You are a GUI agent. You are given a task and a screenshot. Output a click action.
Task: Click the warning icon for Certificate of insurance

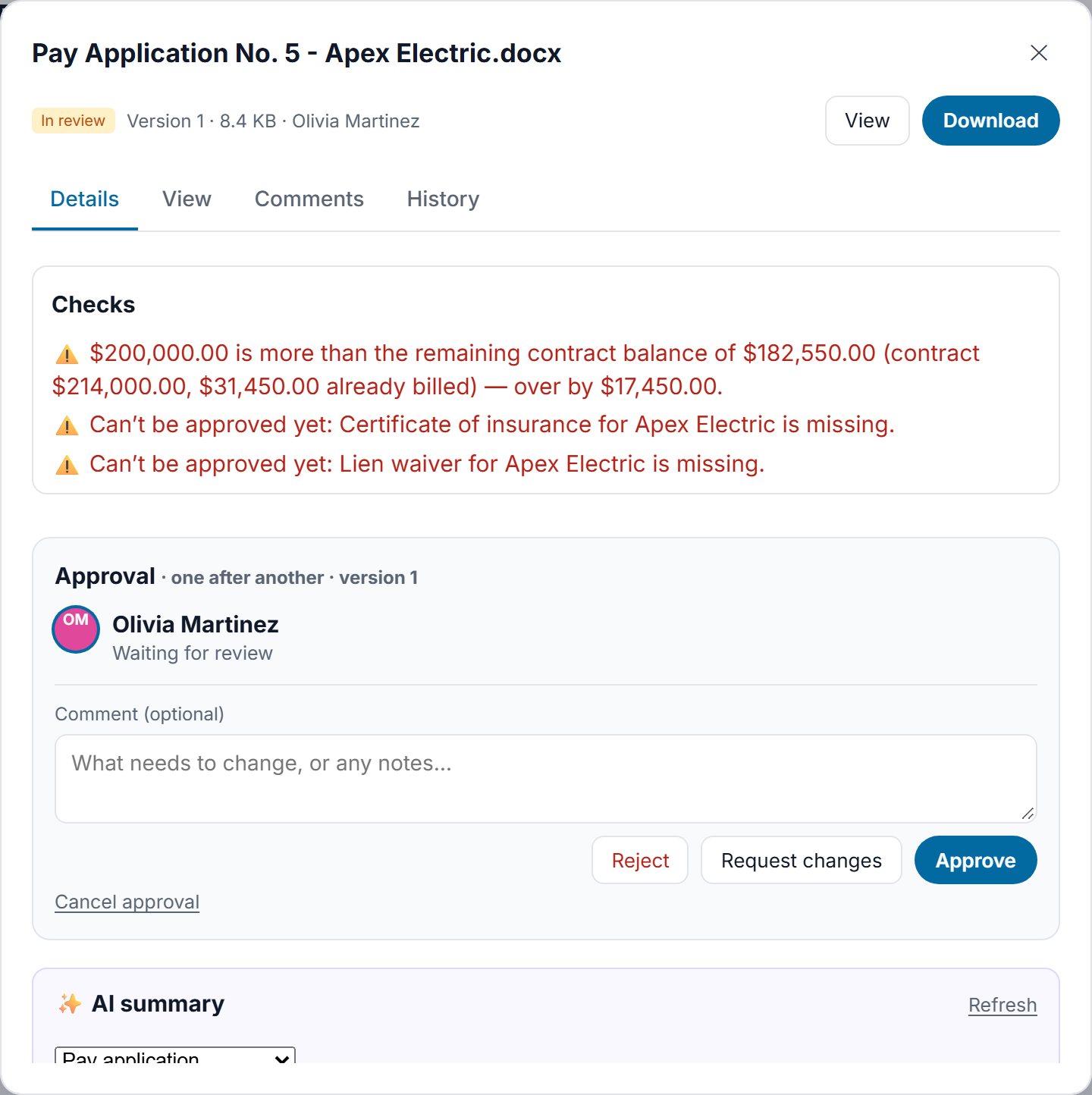67,425
